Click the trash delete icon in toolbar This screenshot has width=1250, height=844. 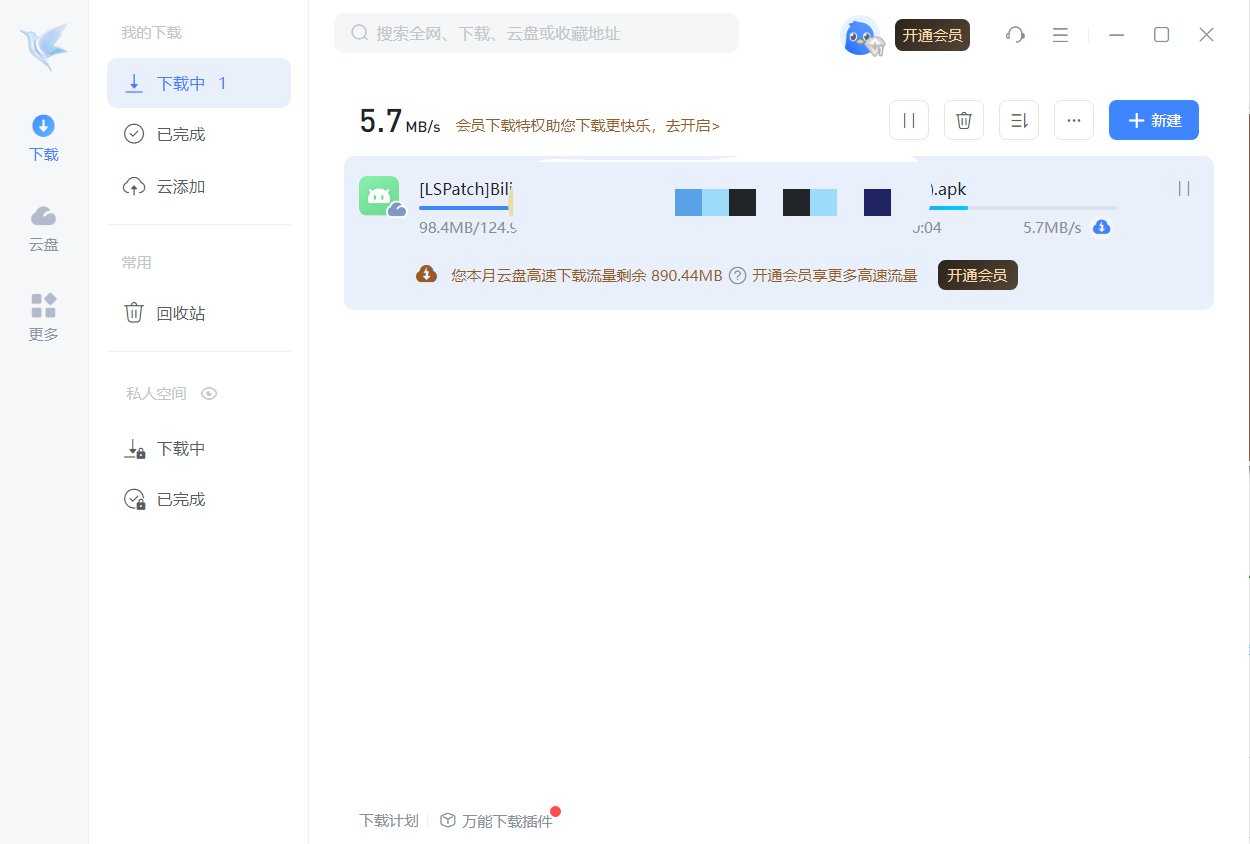tap(963, 120)
